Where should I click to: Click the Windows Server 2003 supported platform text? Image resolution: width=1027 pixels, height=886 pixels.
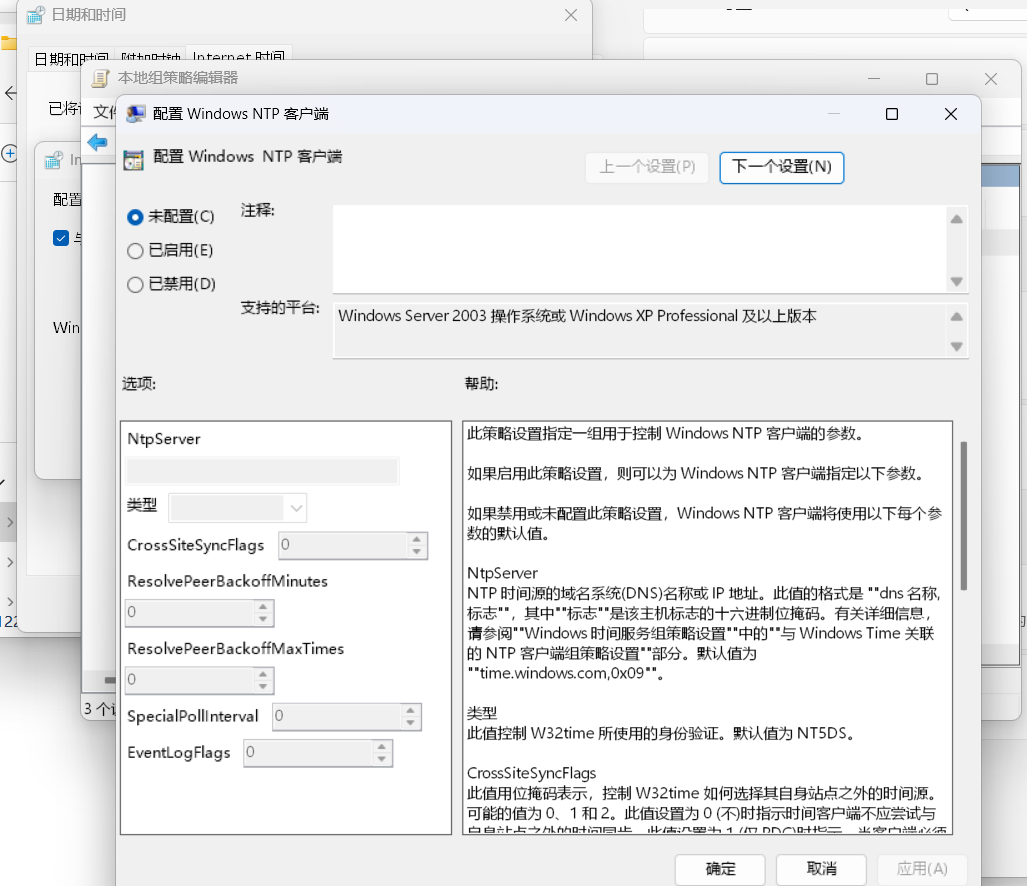coord(577,316)
